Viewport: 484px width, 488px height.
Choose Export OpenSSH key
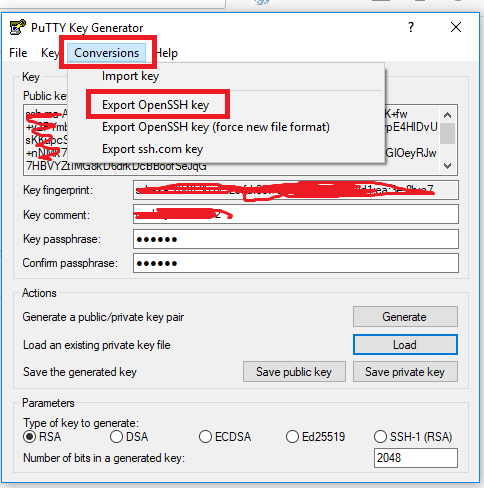155,105
